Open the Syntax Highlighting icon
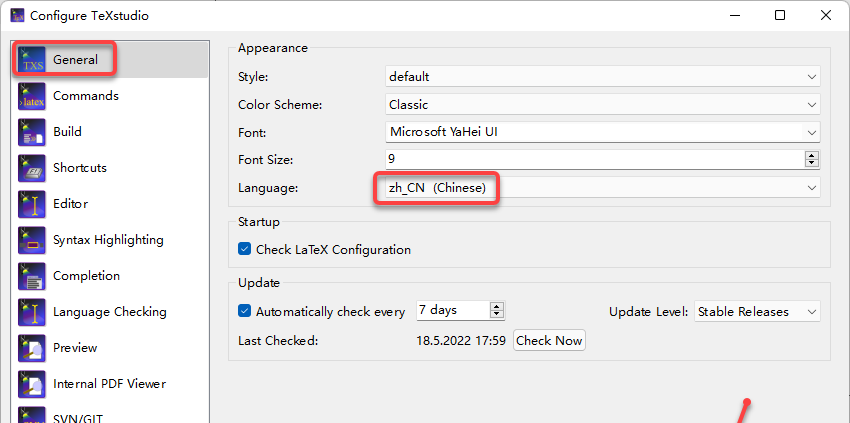The height and width of the screenshot is (423, 850). (x=31, y=240)
